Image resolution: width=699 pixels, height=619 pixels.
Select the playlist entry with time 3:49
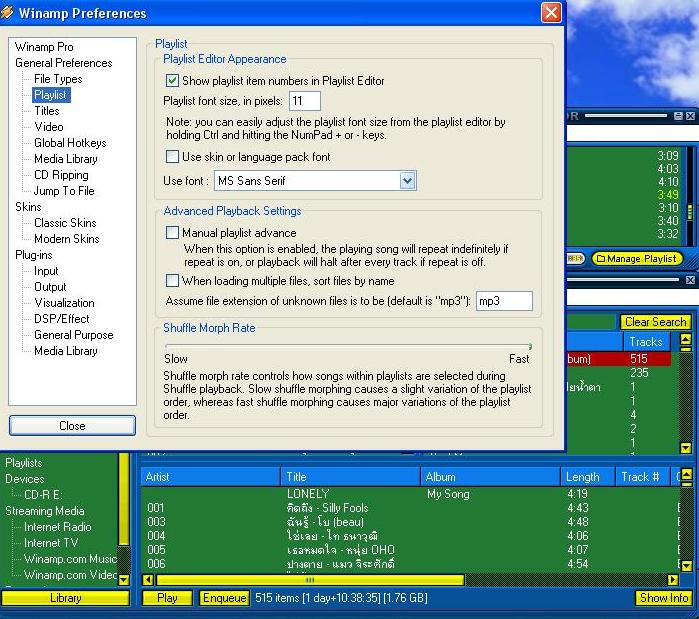pos(623,195)
